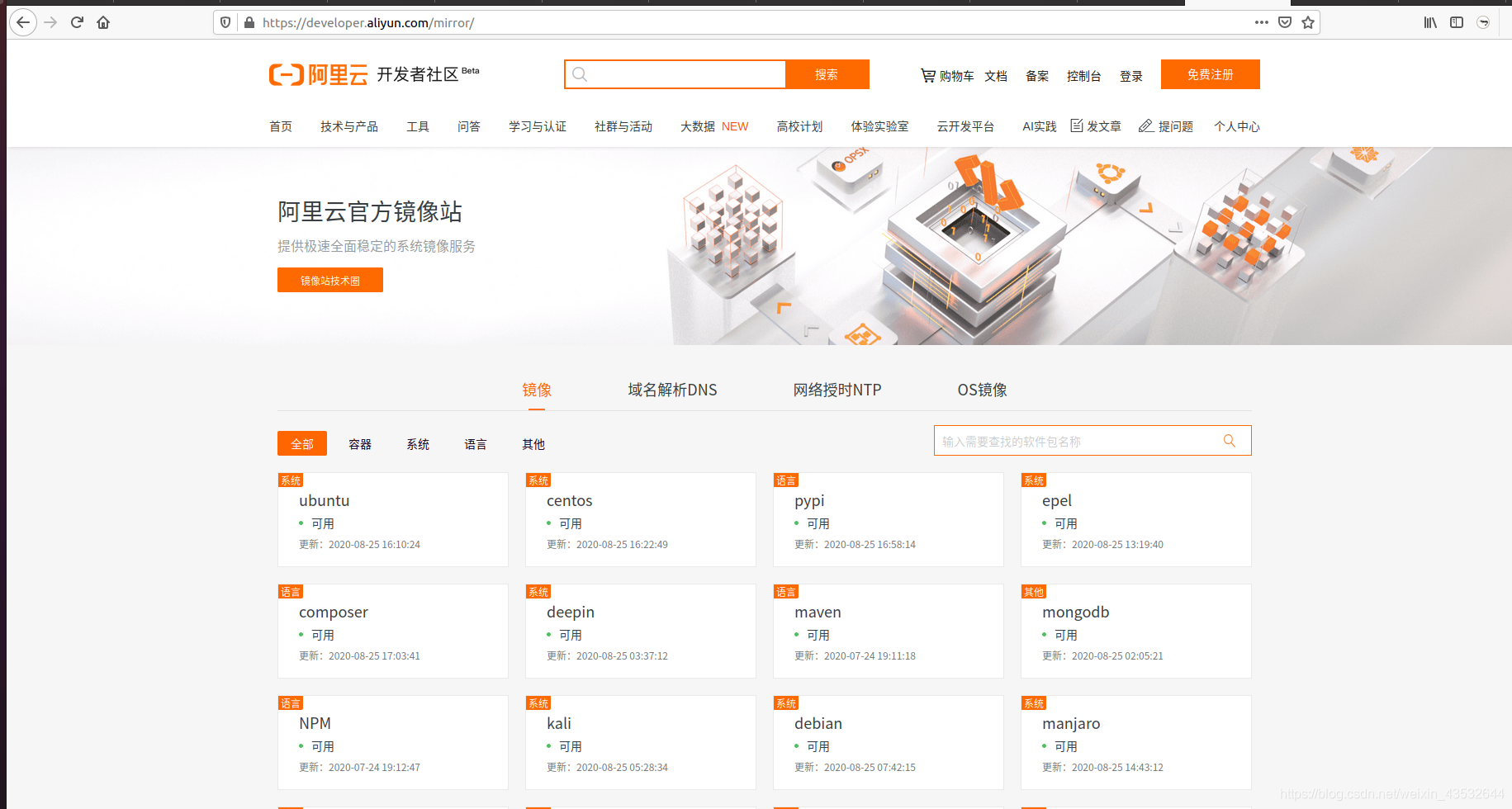The image size is (1512, 809).
Task: Click the Aliyun logo
Action: [318, 74]
